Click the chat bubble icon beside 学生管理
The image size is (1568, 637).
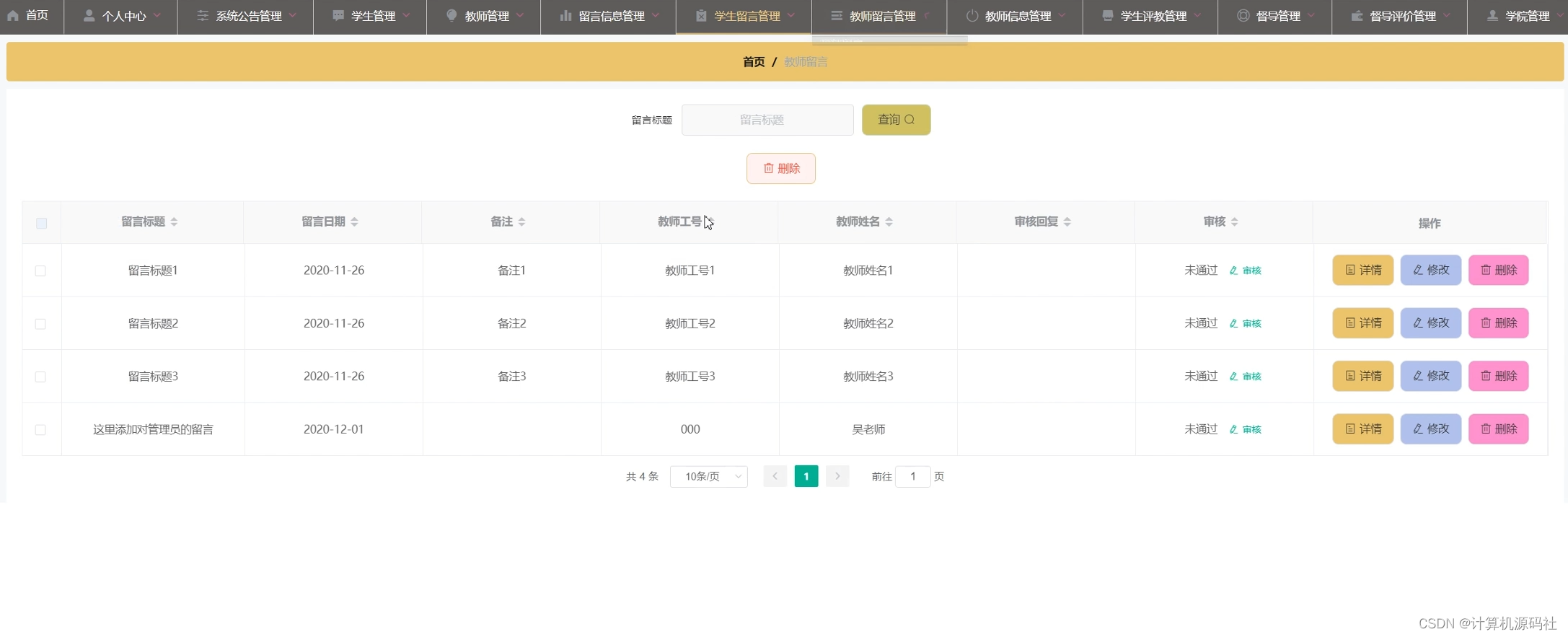338,16
